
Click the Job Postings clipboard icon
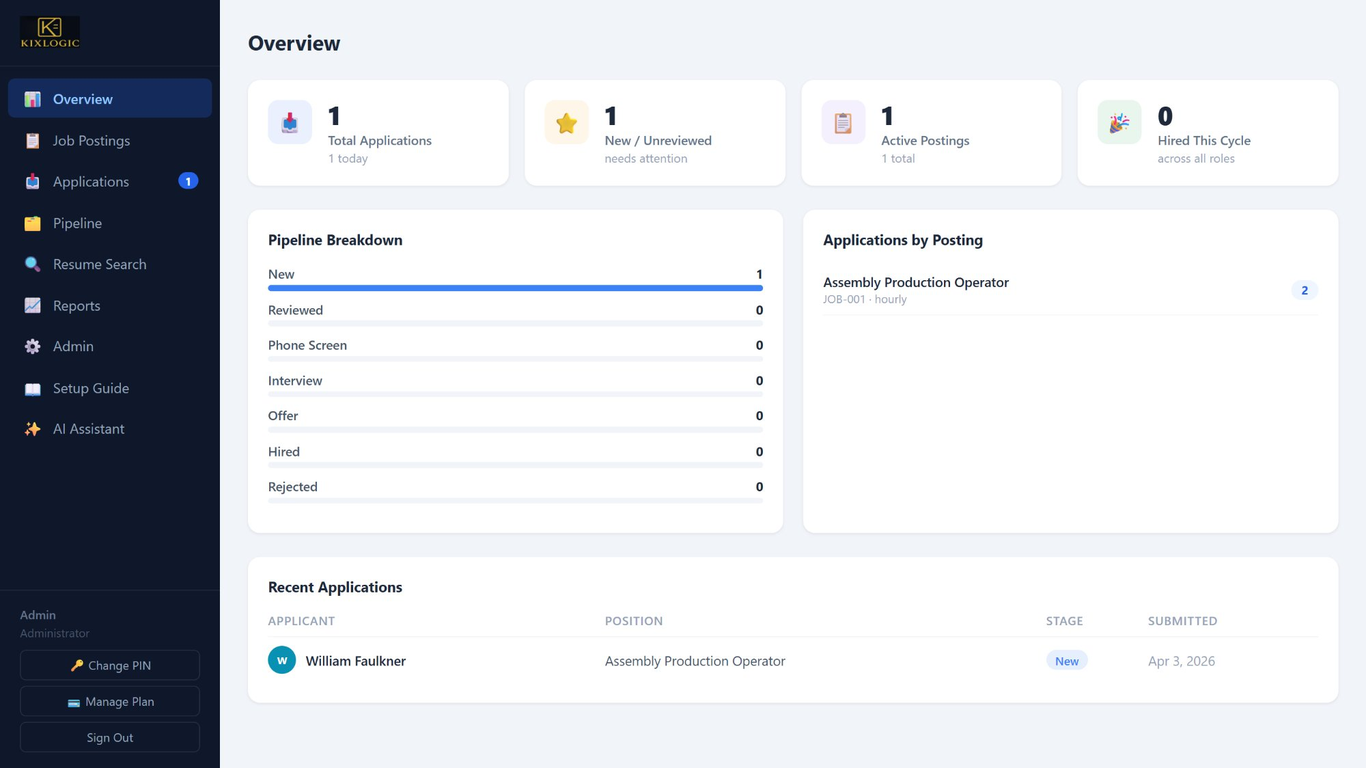33,141
